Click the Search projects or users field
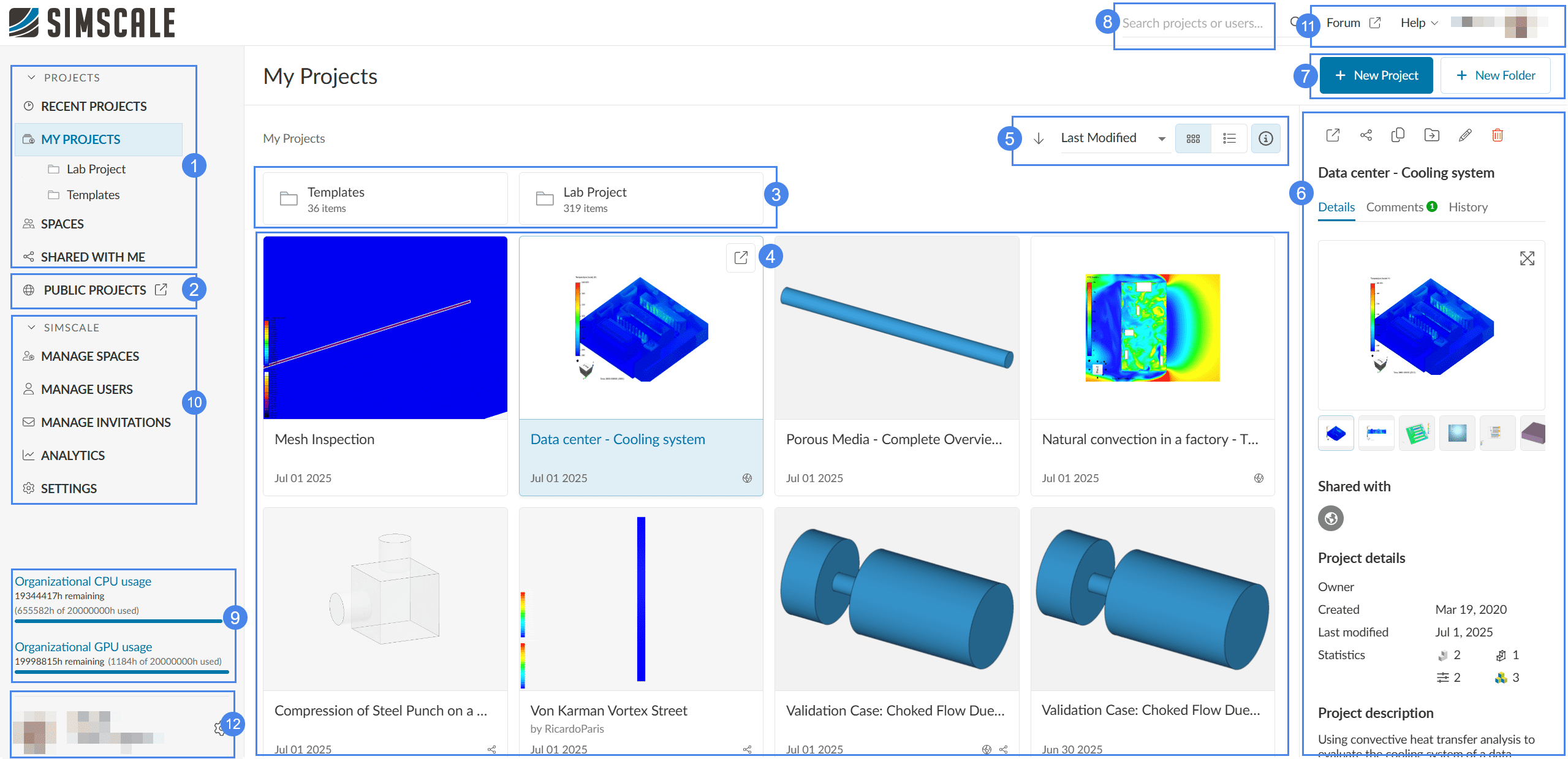Viewport: 1568px width, 759px height. click(1192, 23)
